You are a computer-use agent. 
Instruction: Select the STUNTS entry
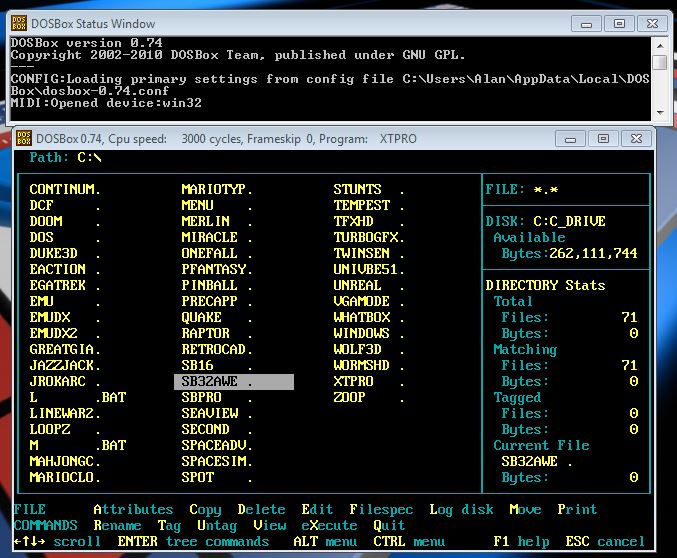pos(369,190)
